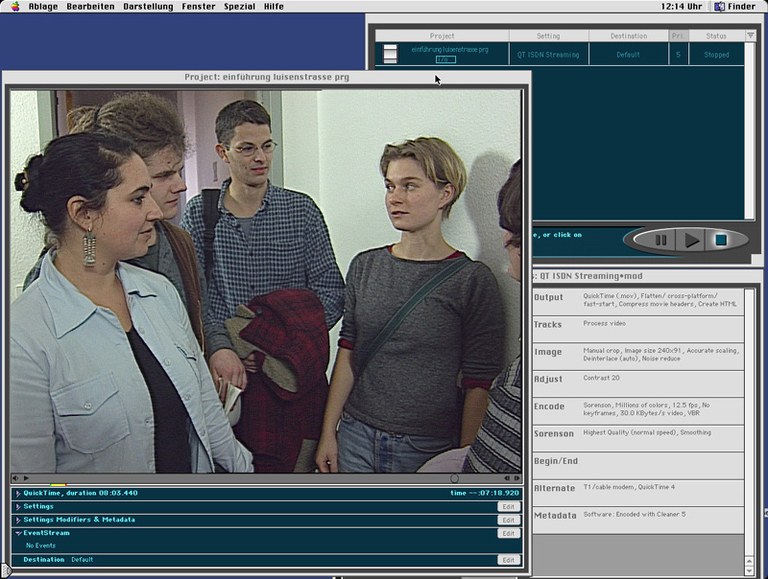Expand the QuickTime duration disclosure triangle
The image size is (768, 579).
pyautogui.click(x=17, y=493)
